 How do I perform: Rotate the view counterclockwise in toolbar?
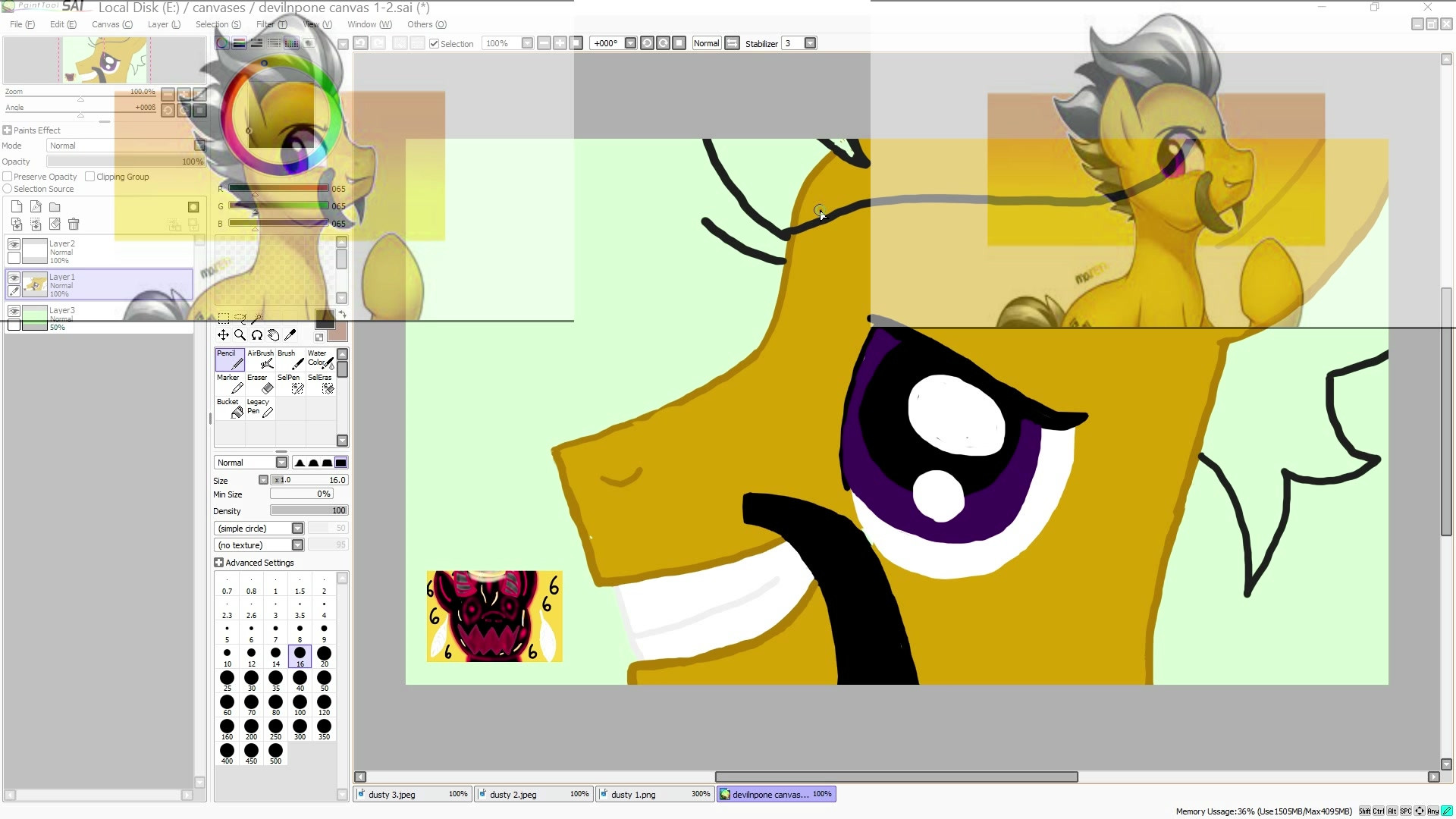click(647, 43)
